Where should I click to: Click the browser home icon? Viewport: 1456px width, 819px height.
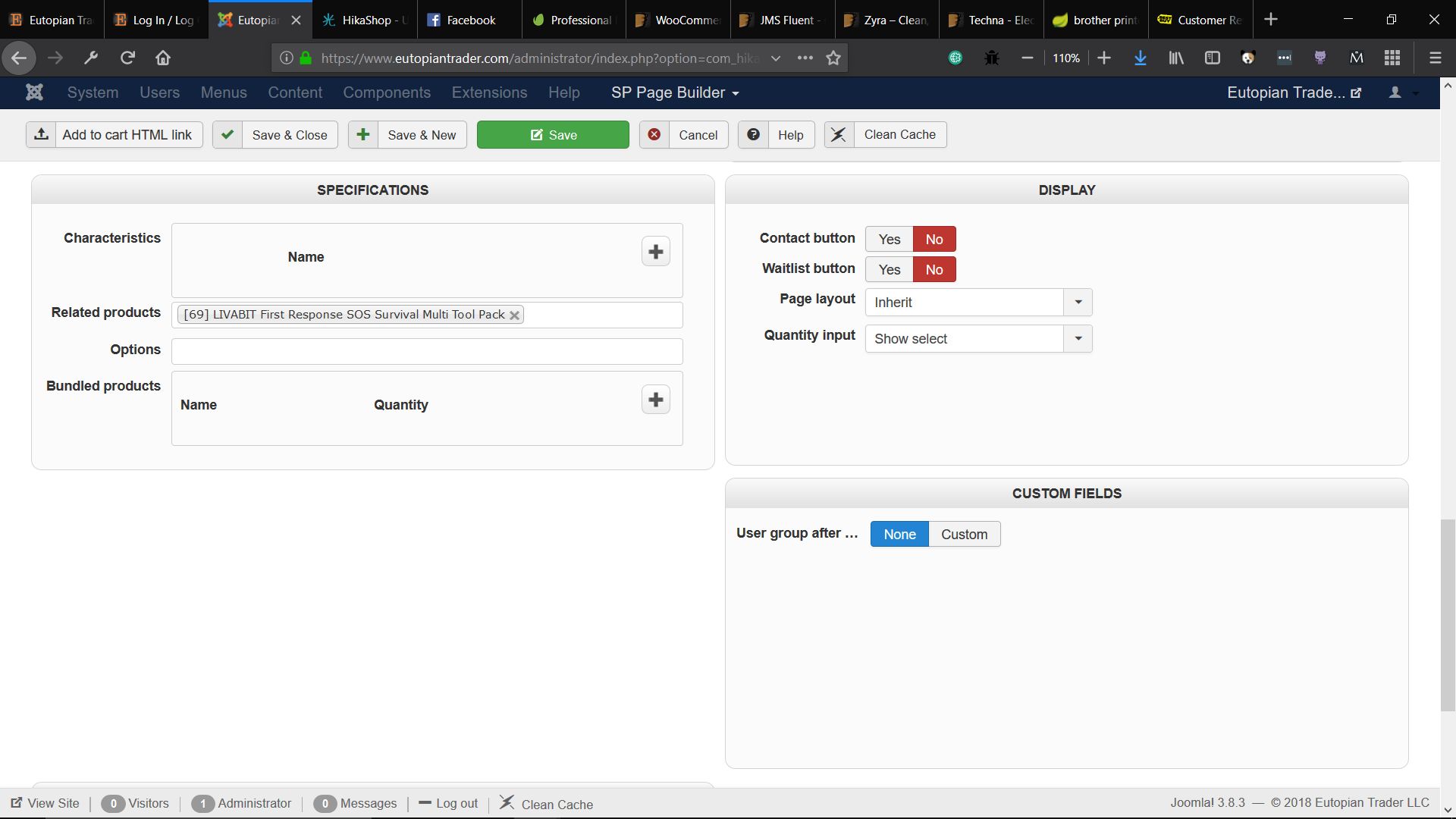(163, 58)
